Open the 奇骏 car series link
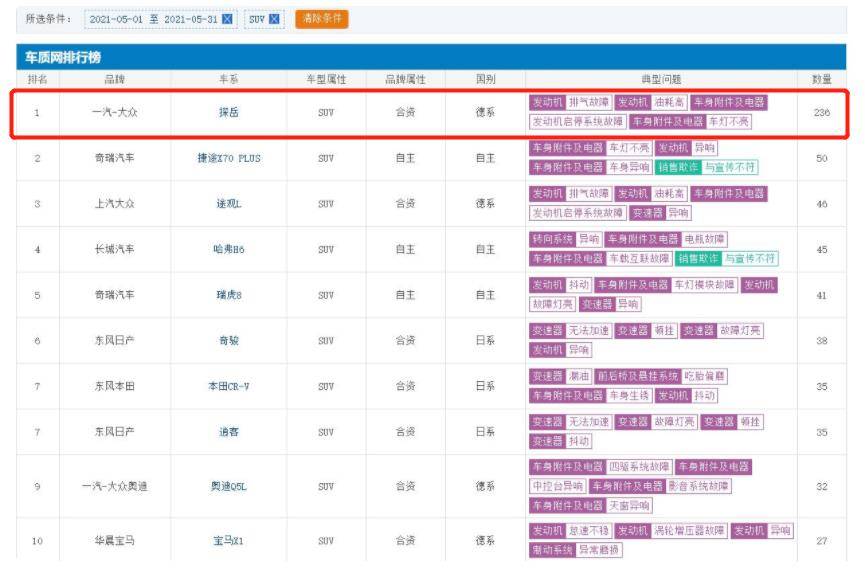Screen dimensions: 865x571 point(228,340)
